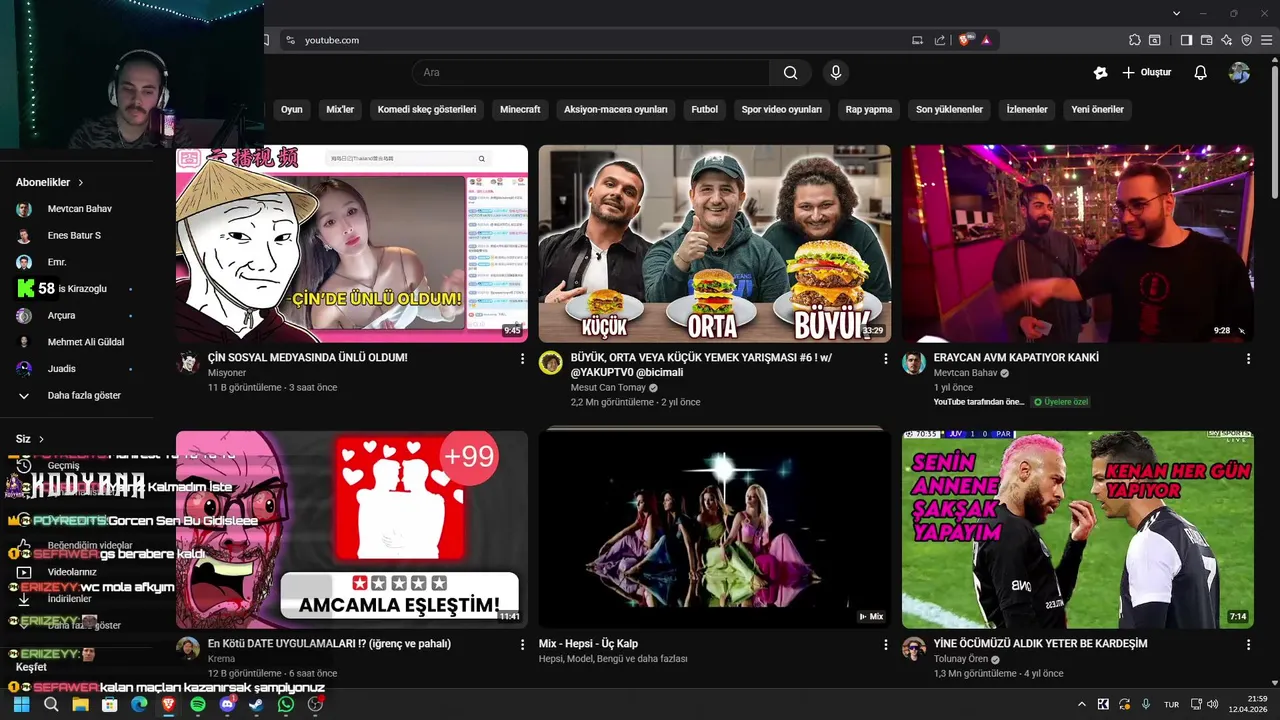
Task: Open more options for Mix - Hepsi - Üç Kalp
Action: (x=885, y=645)
